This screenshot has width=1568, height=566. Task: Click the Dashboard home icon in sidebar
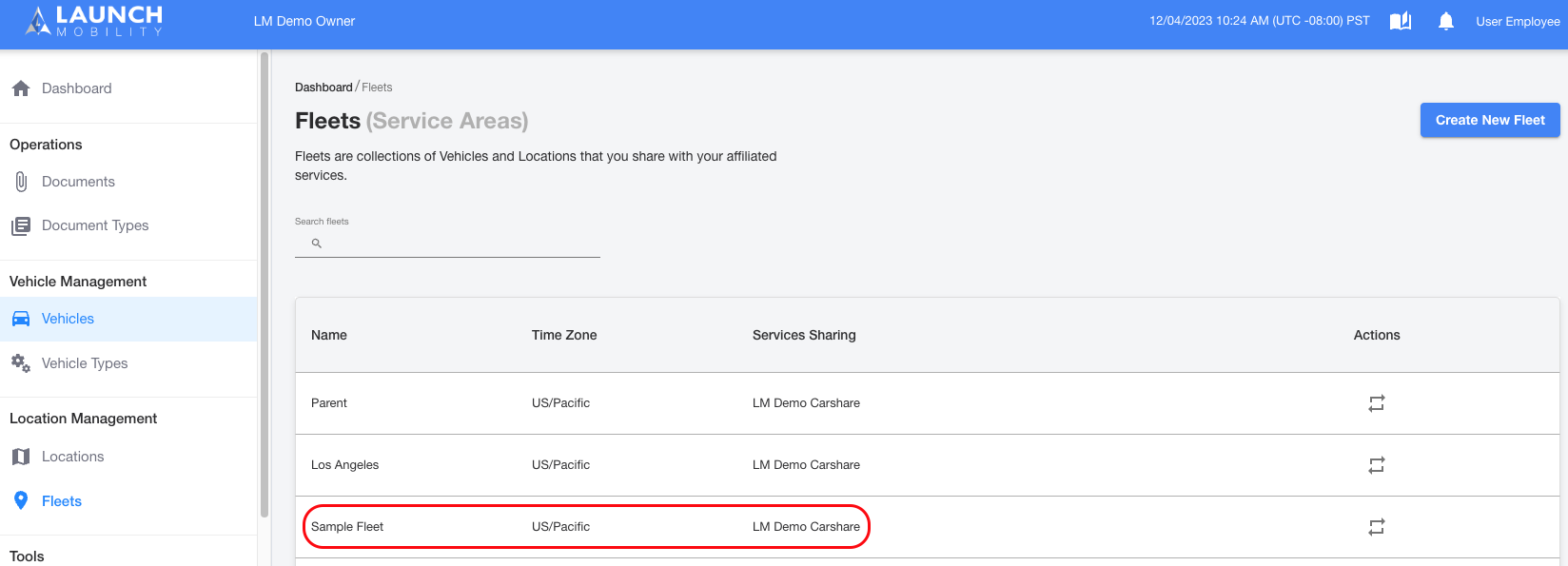pos(21,88)
